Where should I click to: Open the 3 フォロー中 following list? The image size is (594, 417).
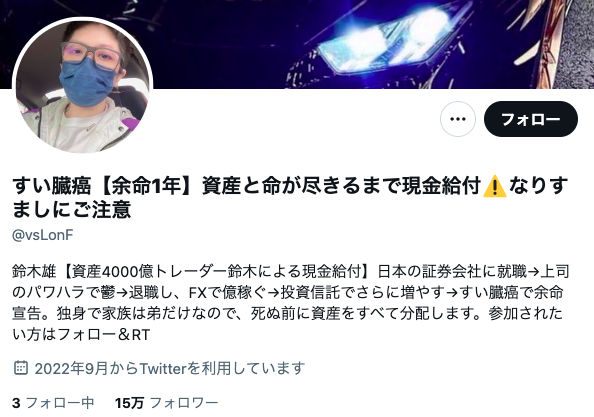tap(53, 403)
